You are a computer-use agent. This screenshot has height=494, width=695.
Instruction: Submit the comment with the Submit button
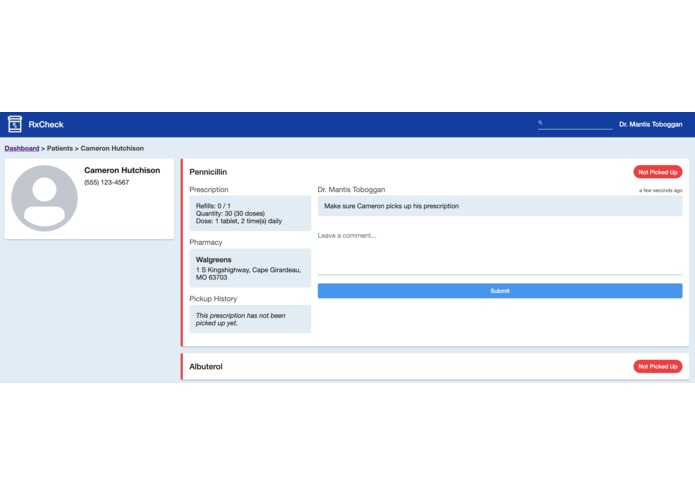pyautogui.click(x=500, y=291)
